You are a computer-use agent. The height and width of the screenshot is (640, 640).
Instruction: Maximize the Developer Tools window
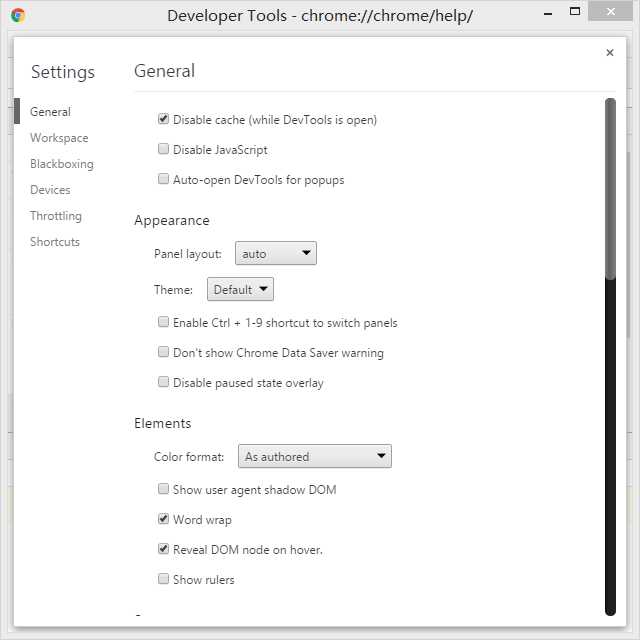(x=575, y=12)
